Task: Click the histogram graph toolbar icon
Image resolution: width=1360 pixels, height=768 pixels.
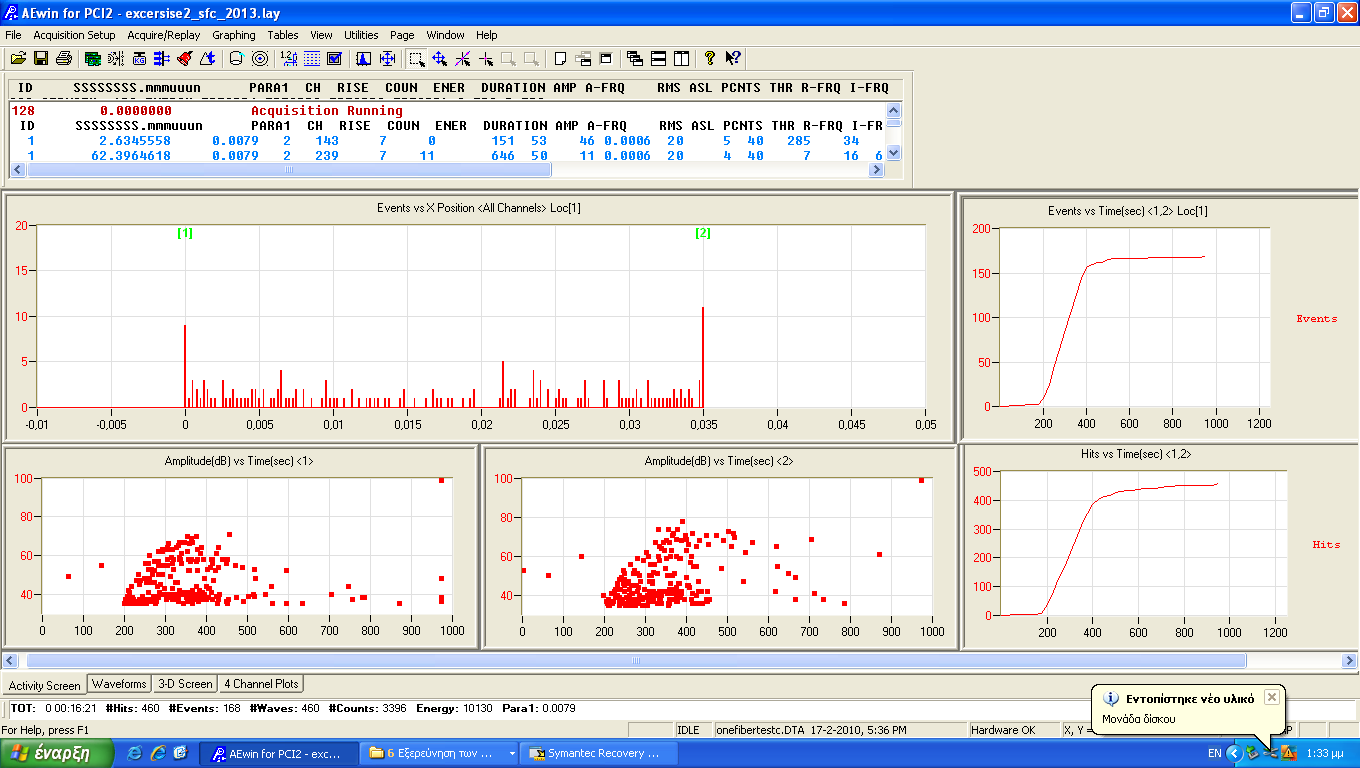Action: pos(364,58)
